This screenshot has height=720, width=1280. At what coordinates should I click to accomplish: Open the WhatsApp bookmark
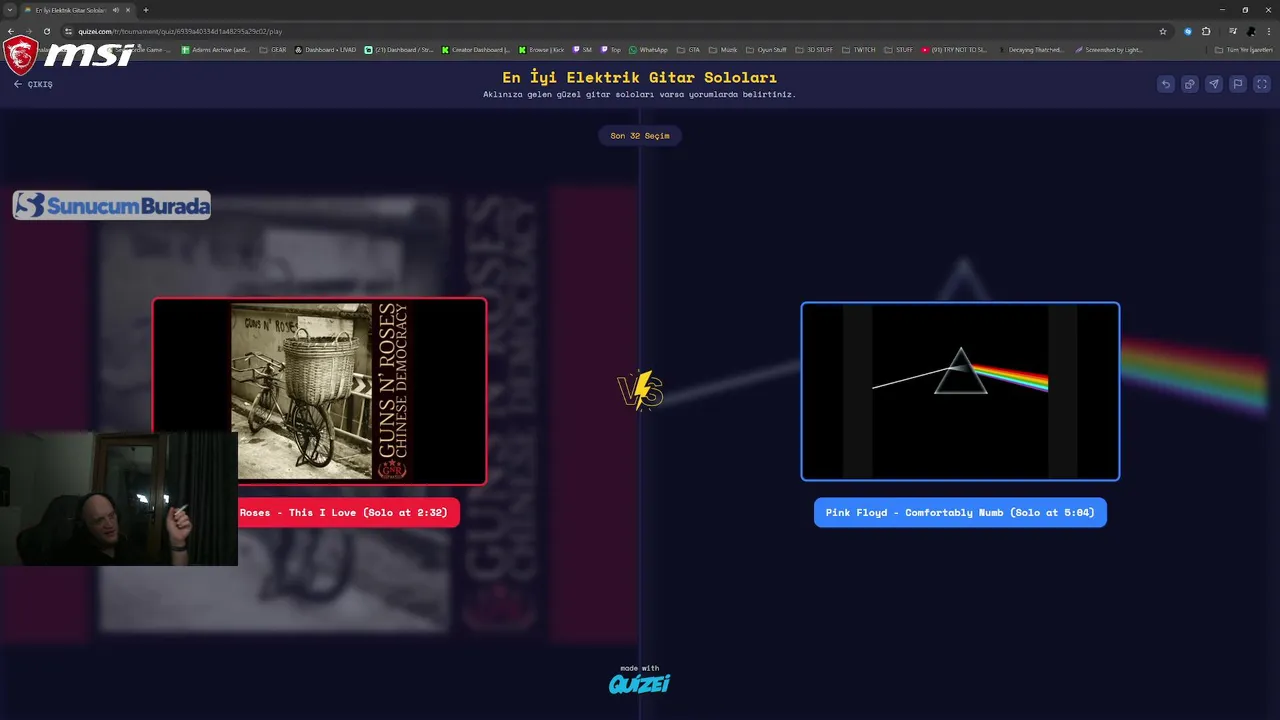(648, 49)
